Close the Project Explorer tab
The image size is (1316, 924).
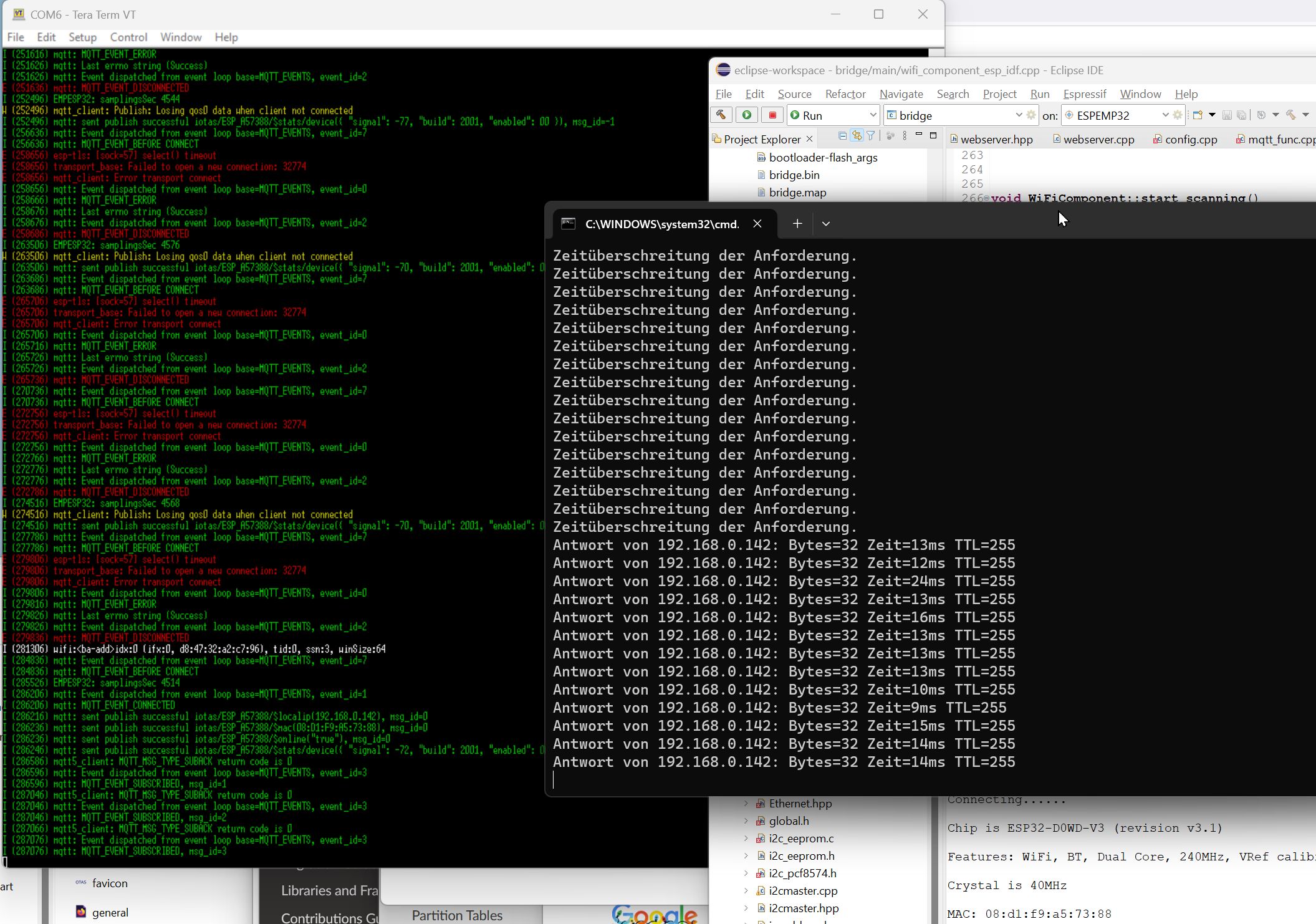coord(809,138)
